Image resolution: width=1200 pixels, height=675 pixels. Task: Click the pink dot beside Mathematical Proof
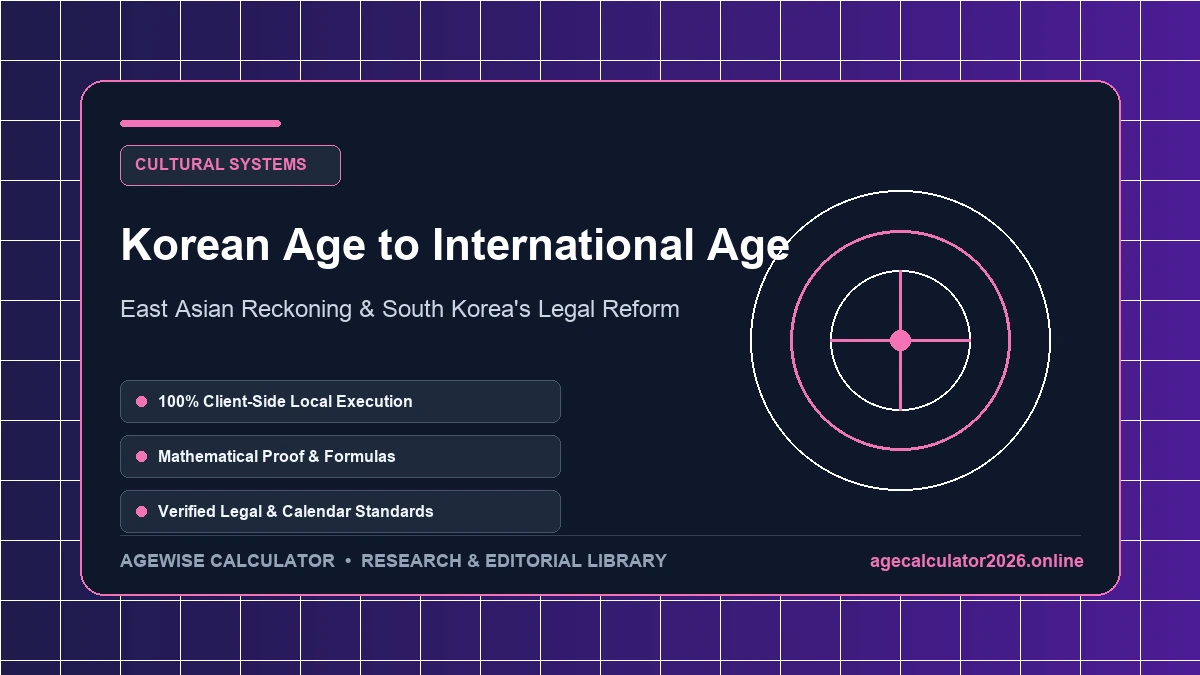(141, 456)
